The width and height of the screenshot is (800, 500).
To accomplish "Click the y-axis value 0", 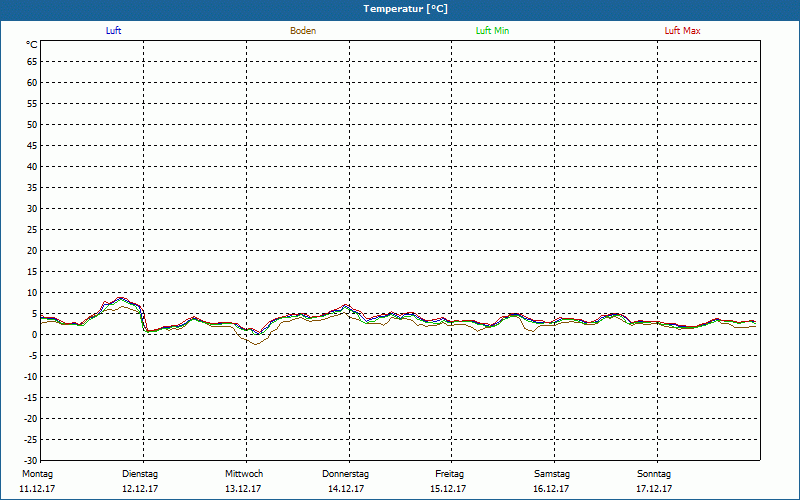I will coord(35,335).
